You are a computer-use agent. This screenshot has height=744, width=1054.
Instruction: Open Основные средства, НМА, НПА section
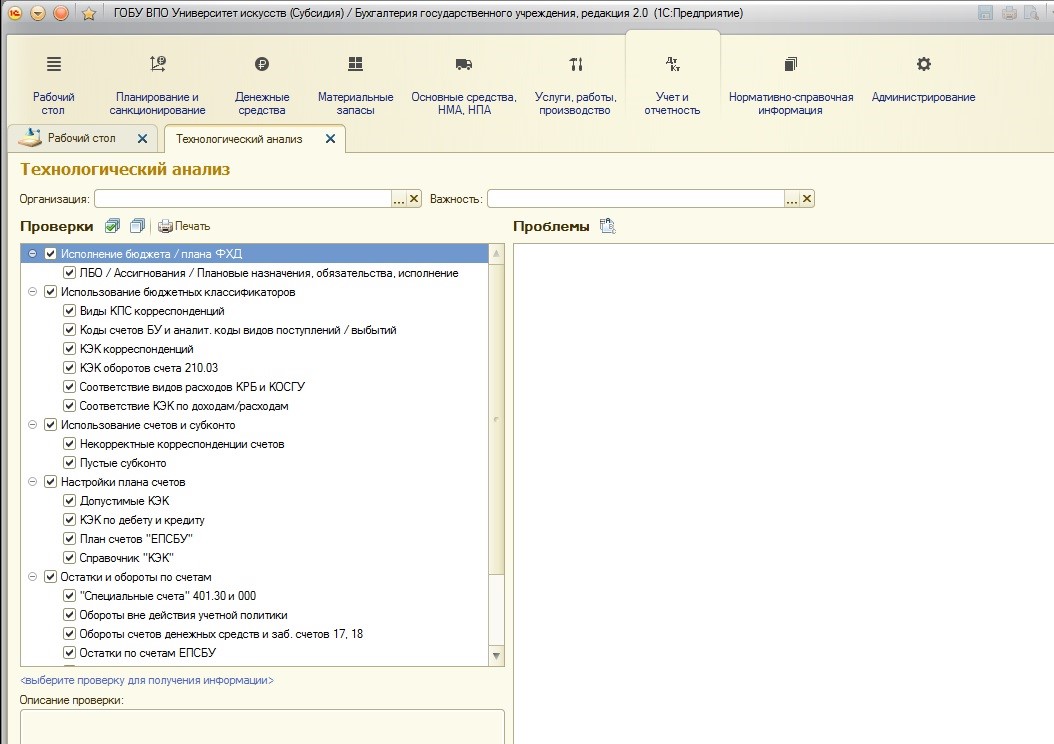pos(463,85)
